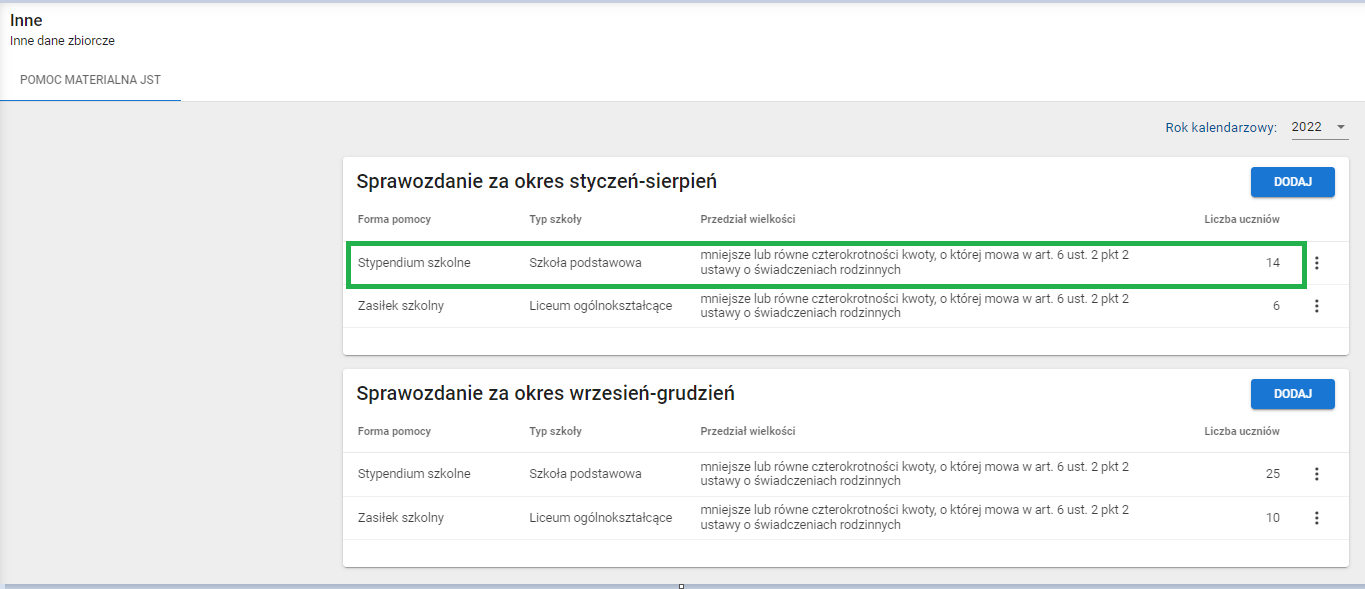Open options menu for 6-student Zasiłek szkolny row
The height and width of the screenshot is (589, 1365).
1316,306
